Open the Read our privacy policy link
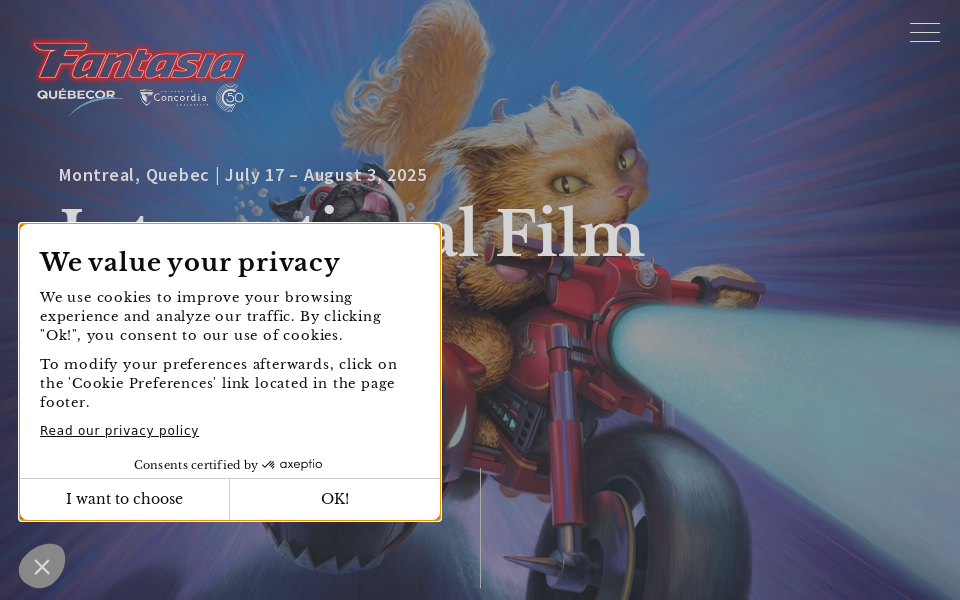 [119, 430]
